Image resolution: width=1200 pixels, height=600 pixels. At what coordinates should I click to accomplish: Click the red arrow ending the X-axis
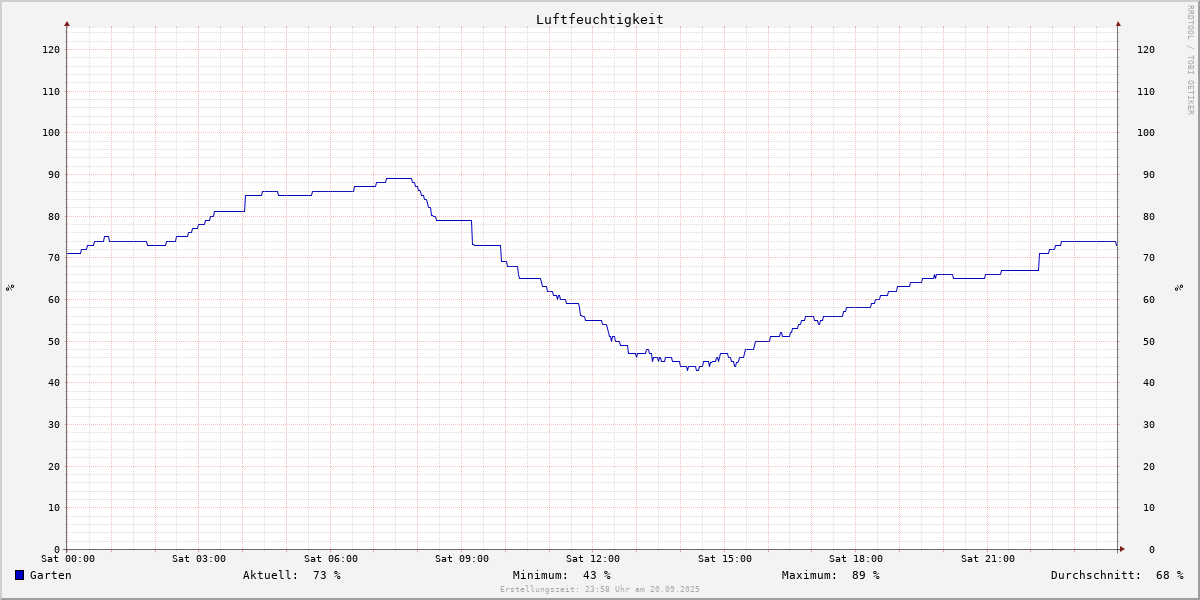click(1122, 549)
